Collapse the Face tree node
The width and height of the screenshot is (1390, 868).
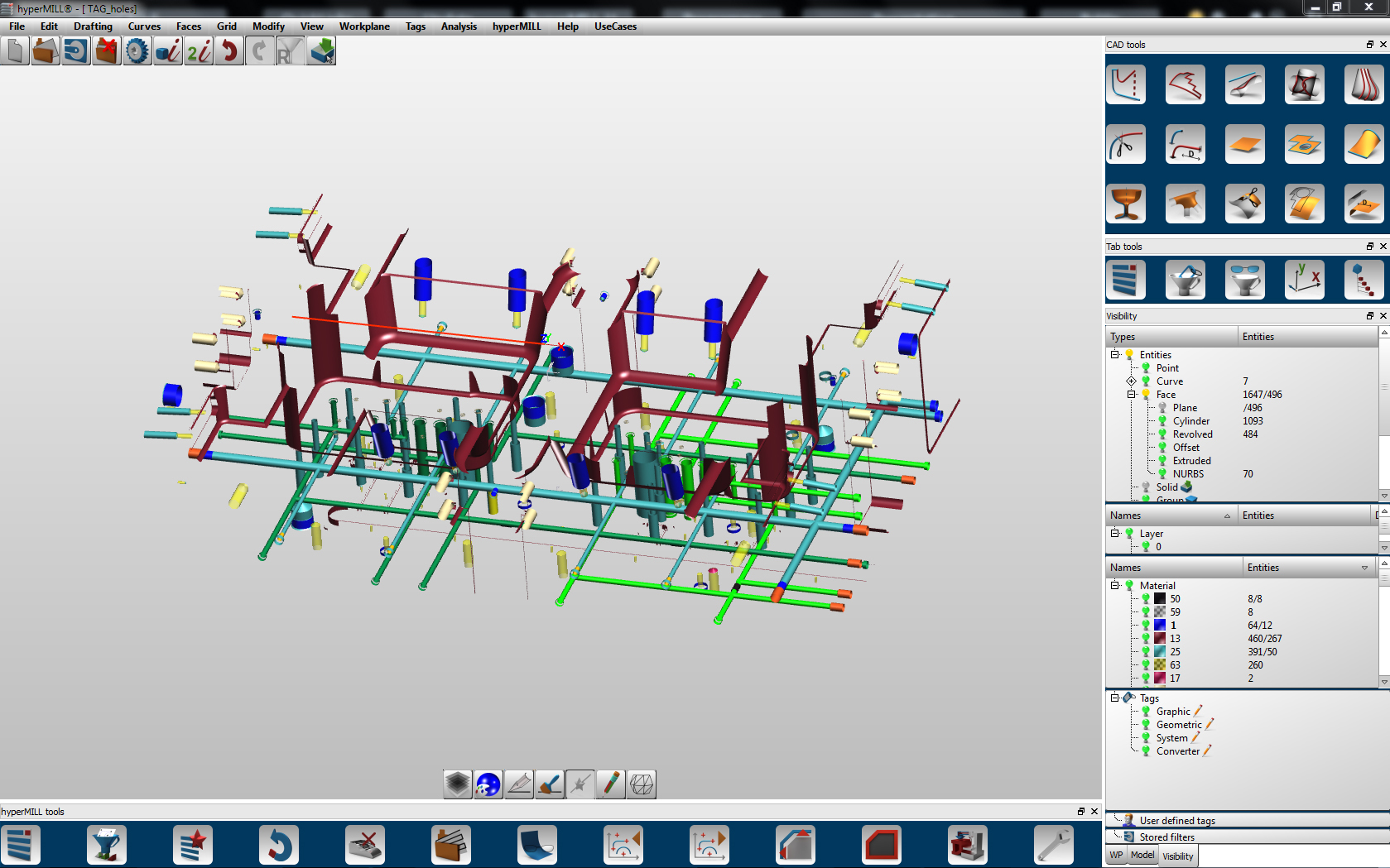coord(1131,395)
